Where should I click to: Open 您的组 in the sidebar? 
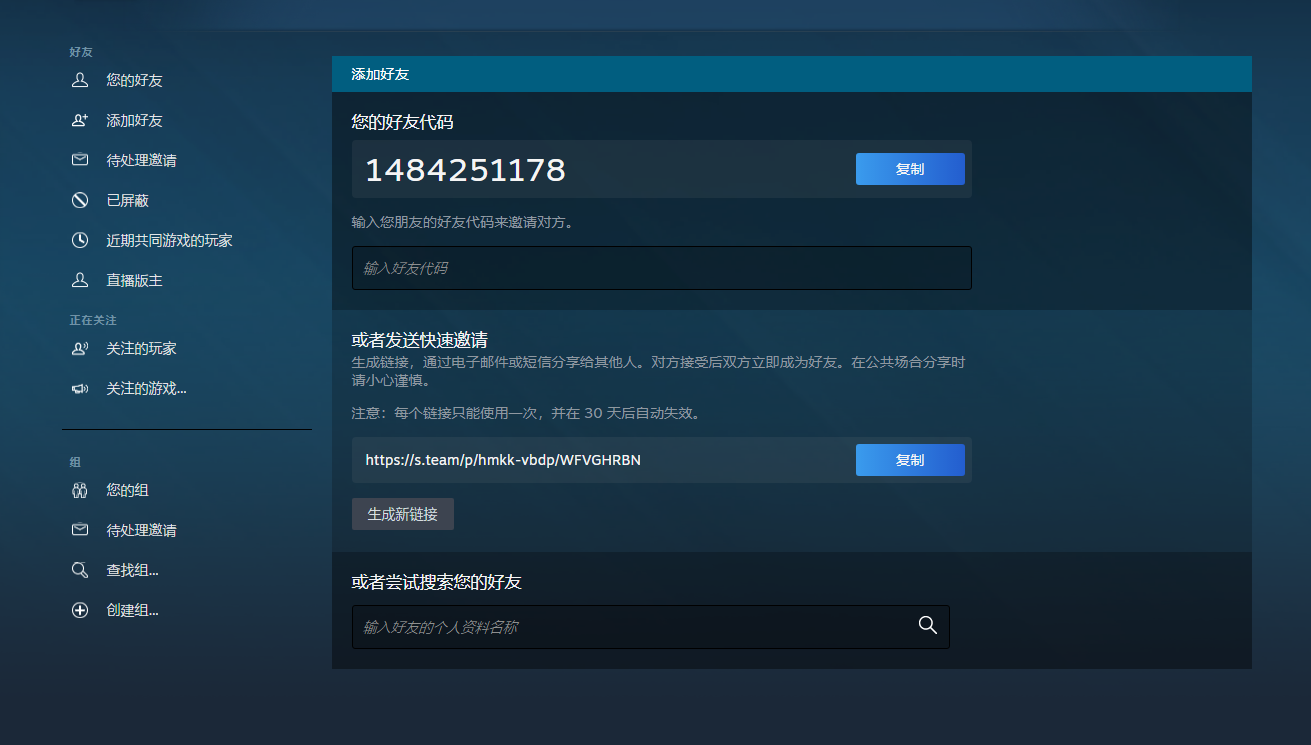pos(128,490)
